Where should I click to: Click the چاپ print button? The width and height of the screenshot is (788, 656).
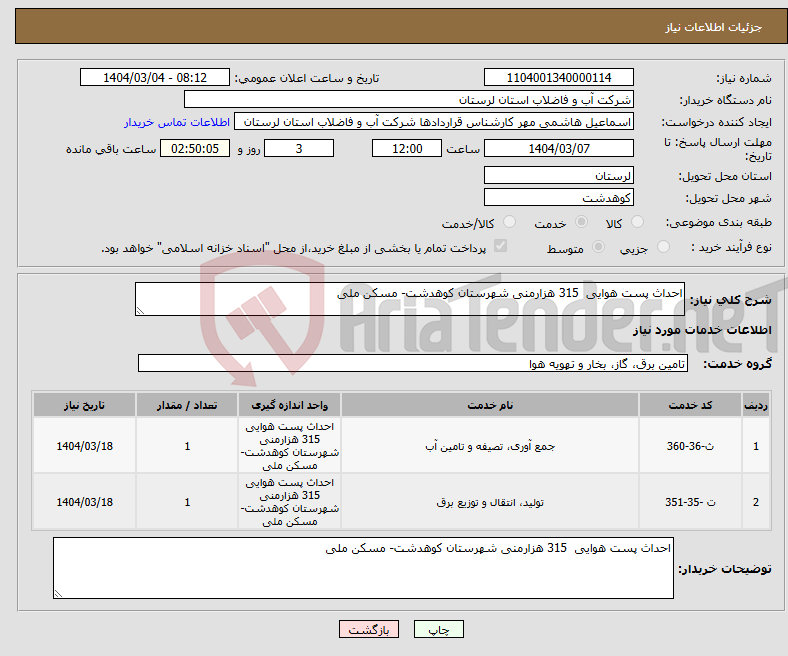pyautogui.click(x=439, y=629)
